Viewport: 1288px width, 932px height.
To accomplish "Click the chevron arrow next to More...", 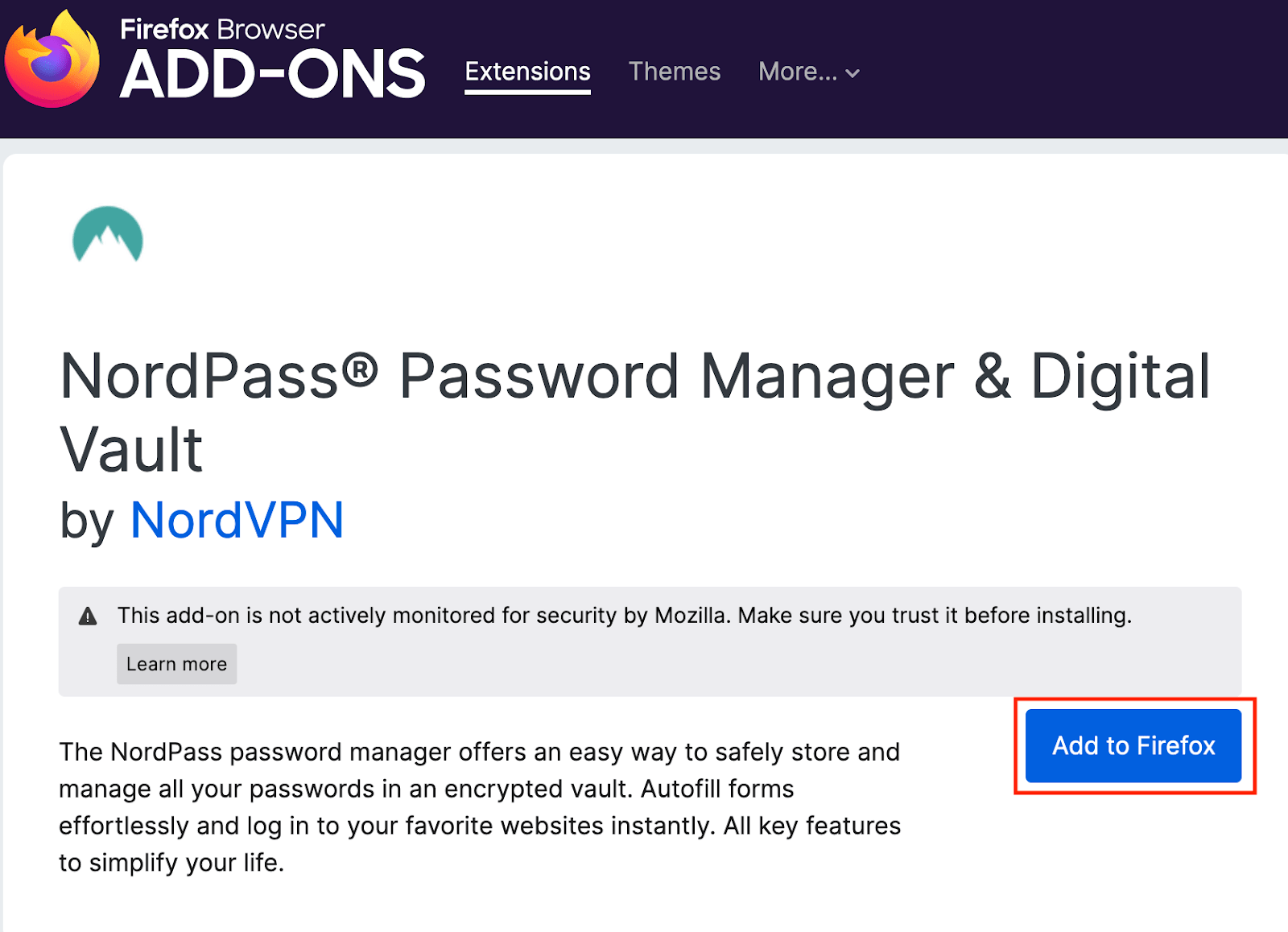I will point(853,73).
